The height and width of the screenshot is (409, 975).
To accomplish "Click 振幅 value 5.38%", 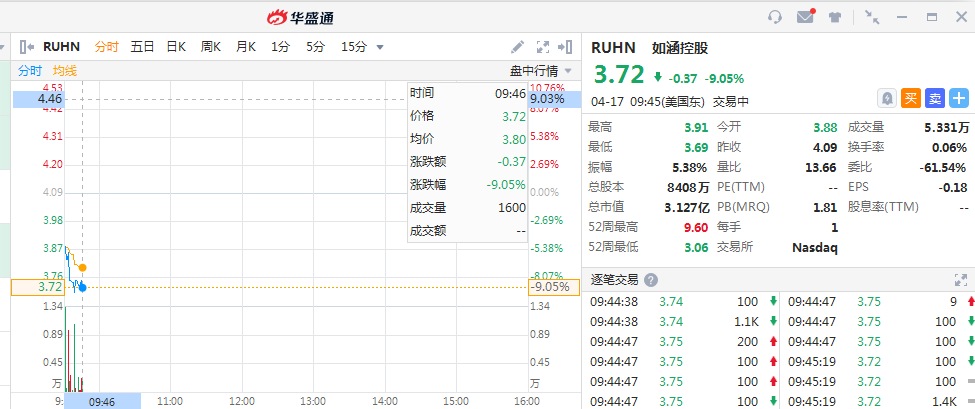I will click(x=691, y=167).
